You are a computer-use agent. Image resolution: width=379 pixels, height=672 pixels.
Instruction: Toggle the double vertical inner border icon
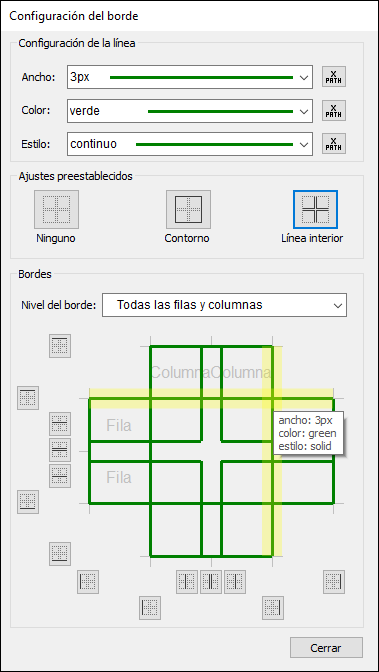pyautogui.click(x=211, y=582)
